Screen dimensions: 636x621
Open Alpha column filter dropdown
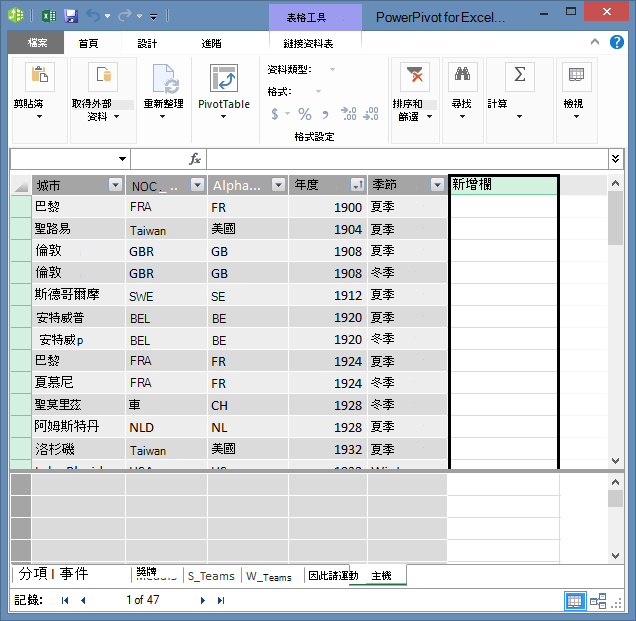[x=279, y=185]
